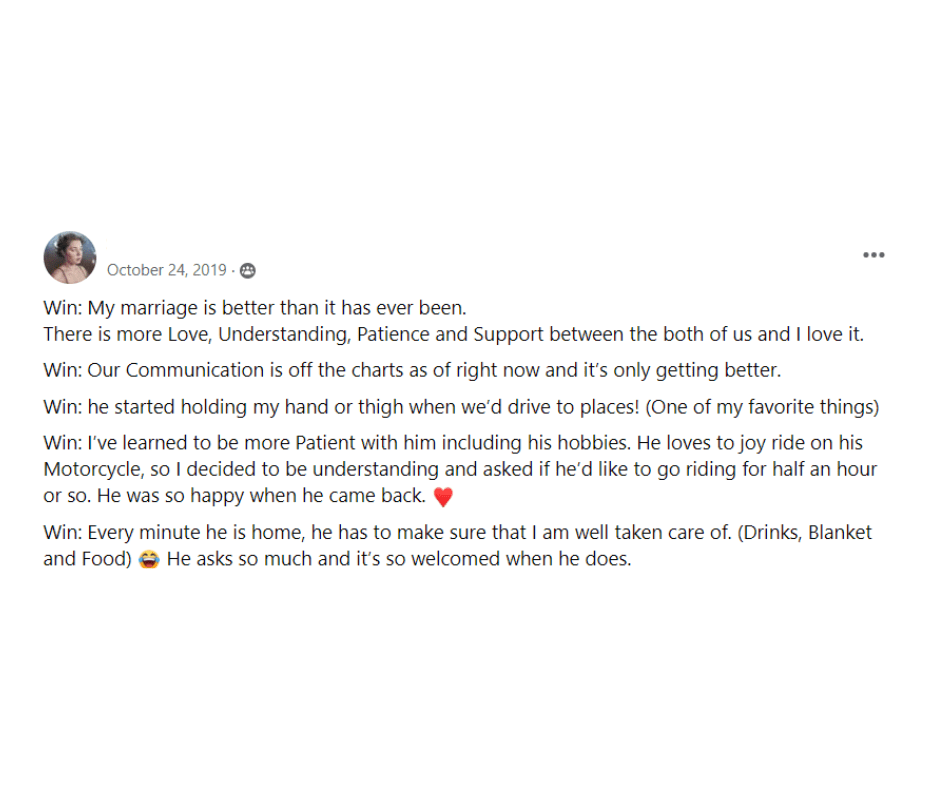Click the sentence starting "There is more Love"

click(x=453, y=334)
